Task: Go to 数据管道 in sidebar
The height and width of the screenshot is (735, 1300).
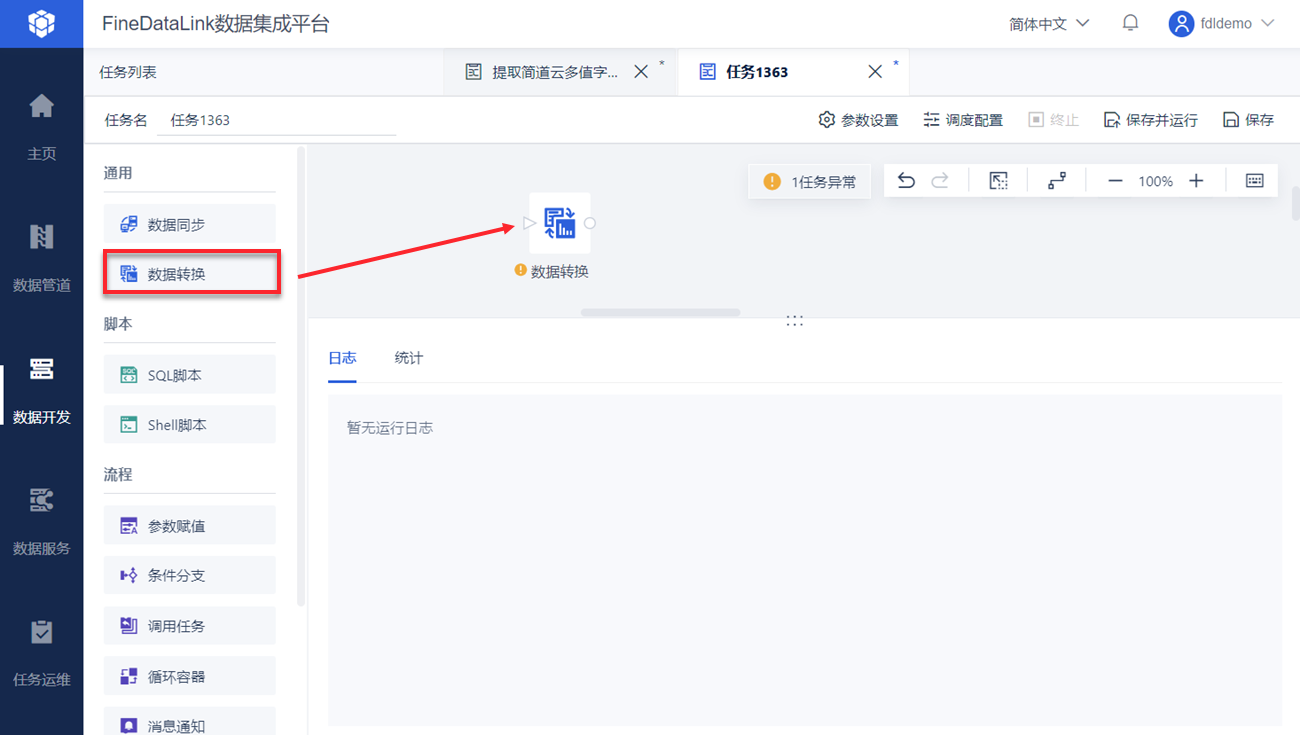Action: 41,257
